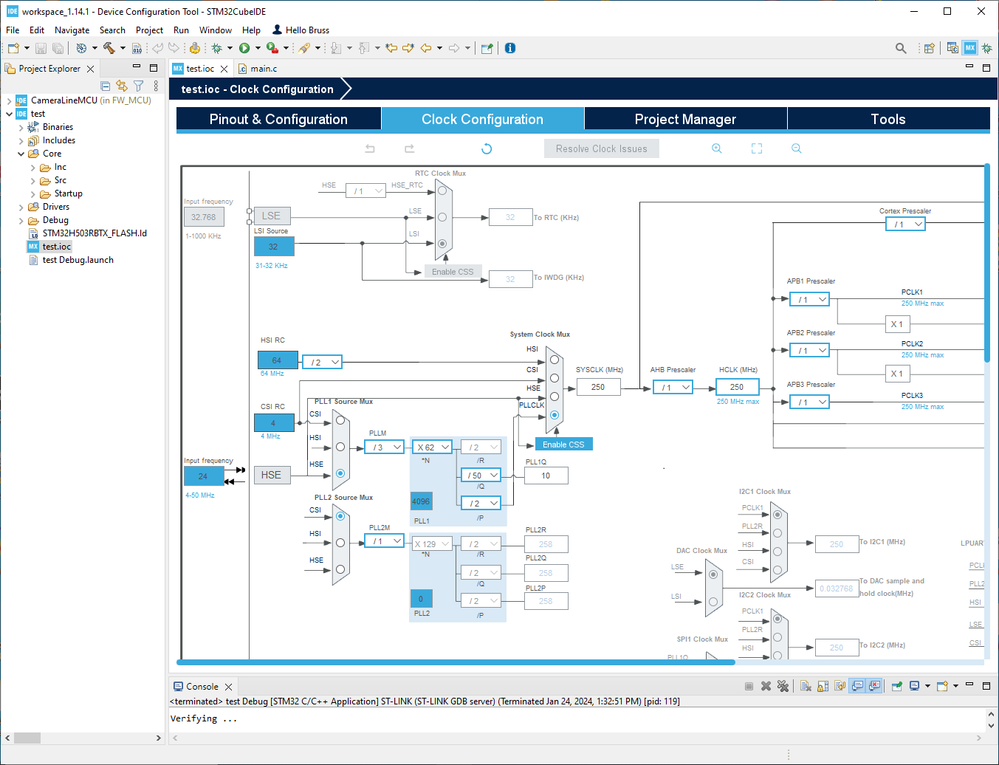Click the Resolve Clock Issues button
Image resolution: width=999 pixels, height=765 pixels.
(601, 148)
